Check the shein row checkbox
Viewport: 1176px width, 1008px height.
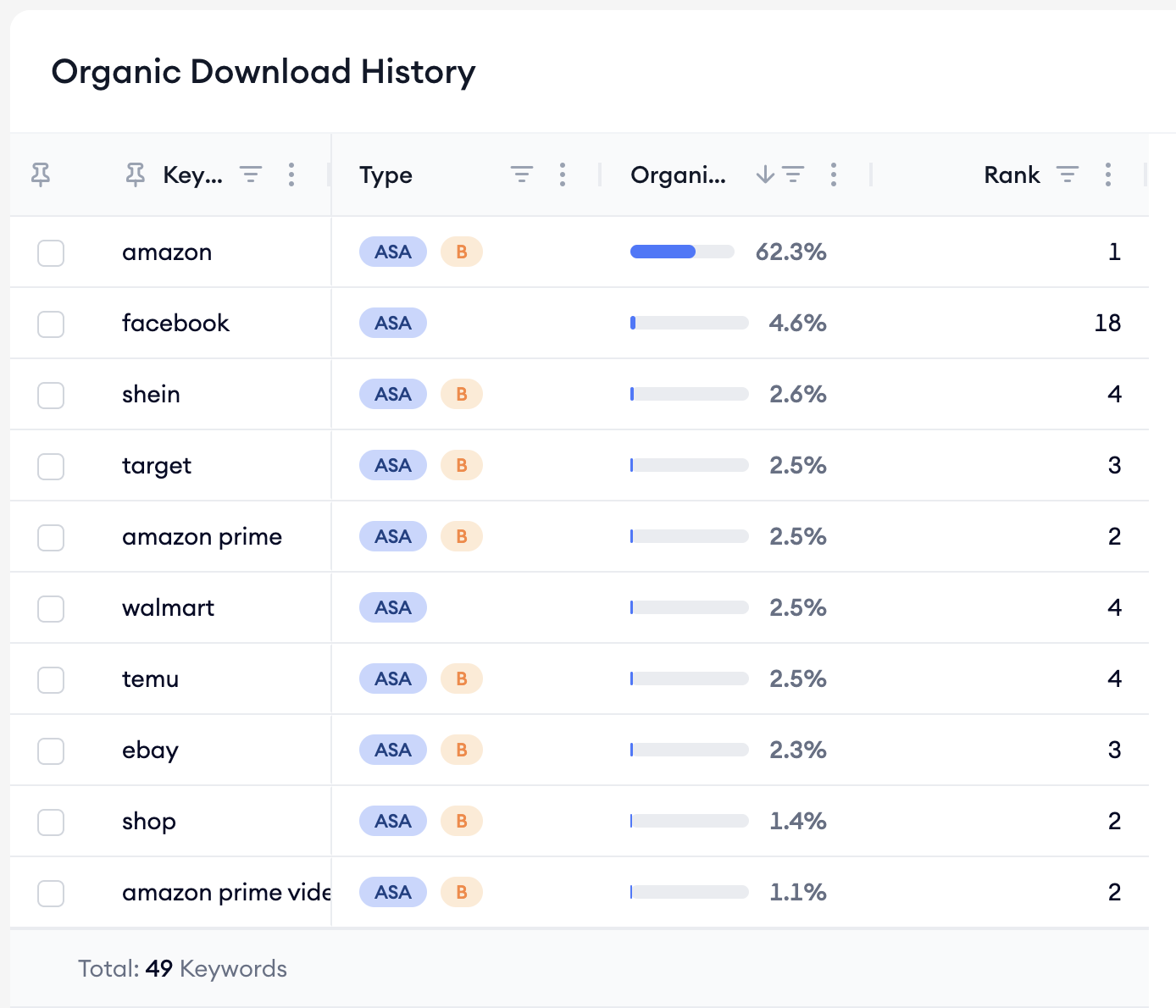51,395
